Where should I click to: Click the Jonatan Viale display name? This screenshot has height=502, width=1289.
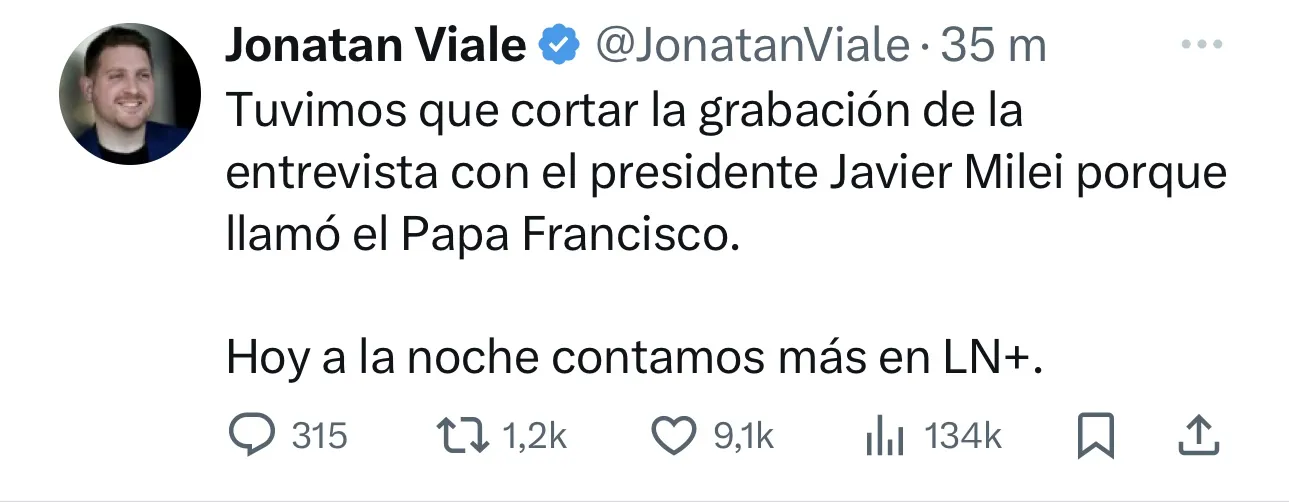[x=376, y=46]
